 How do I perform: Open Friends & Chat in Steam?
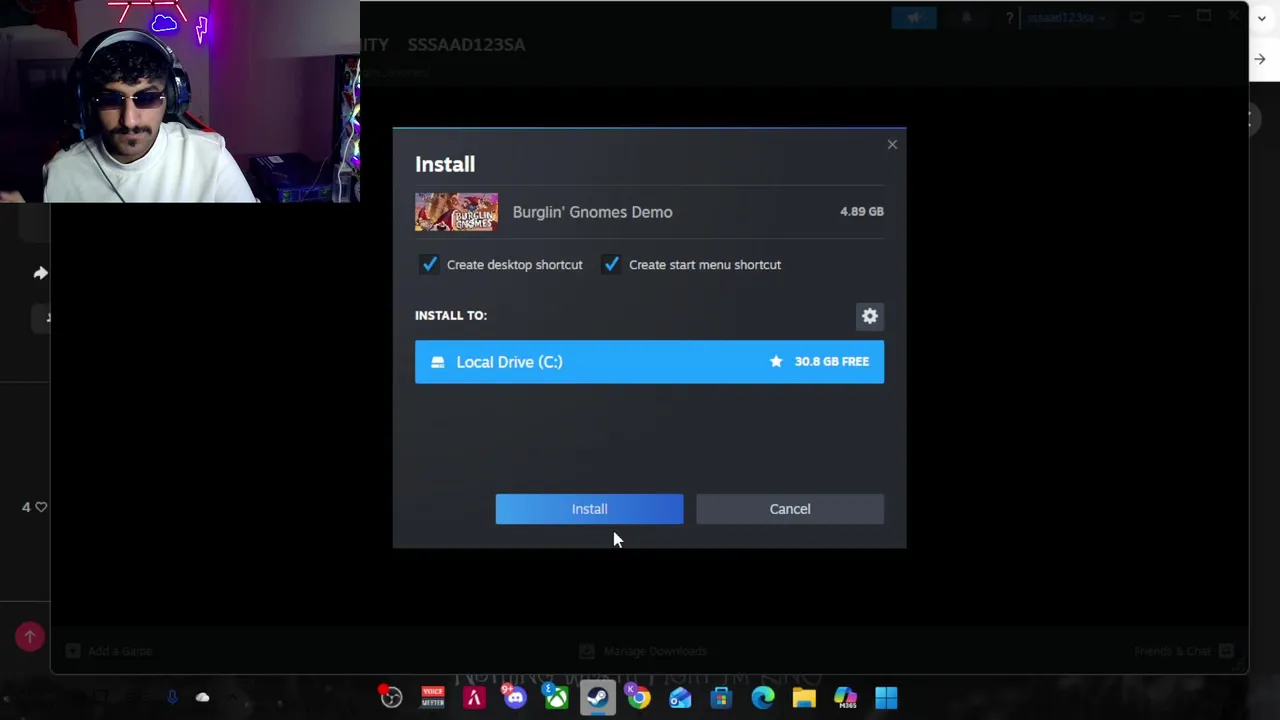(1184, 651)
